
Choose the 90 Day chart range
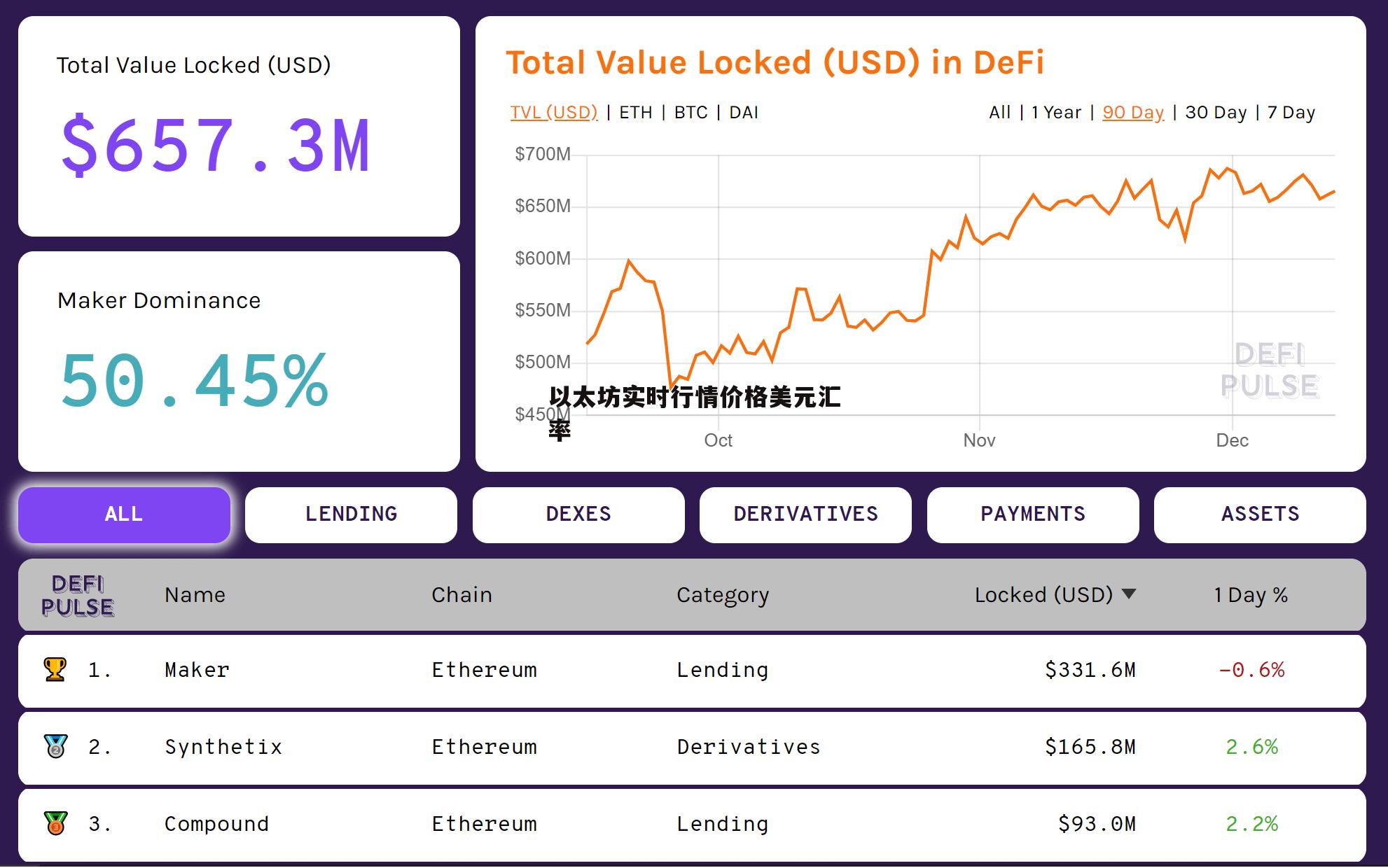tap(1133, 113)
